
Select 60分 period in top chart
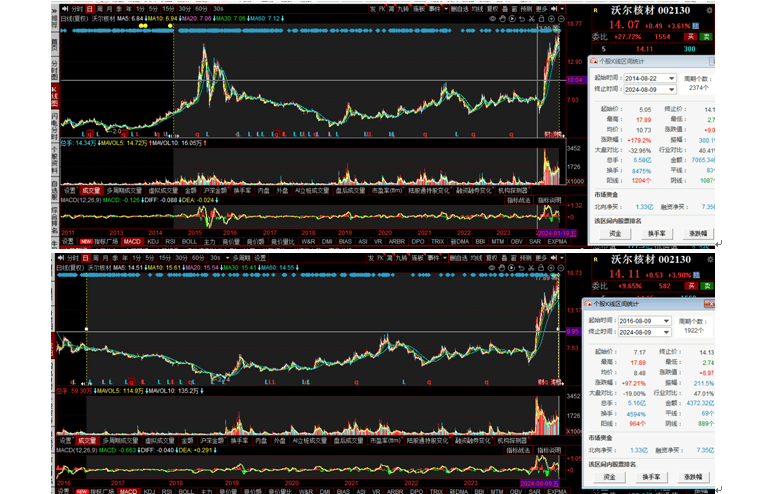(201, 9)
